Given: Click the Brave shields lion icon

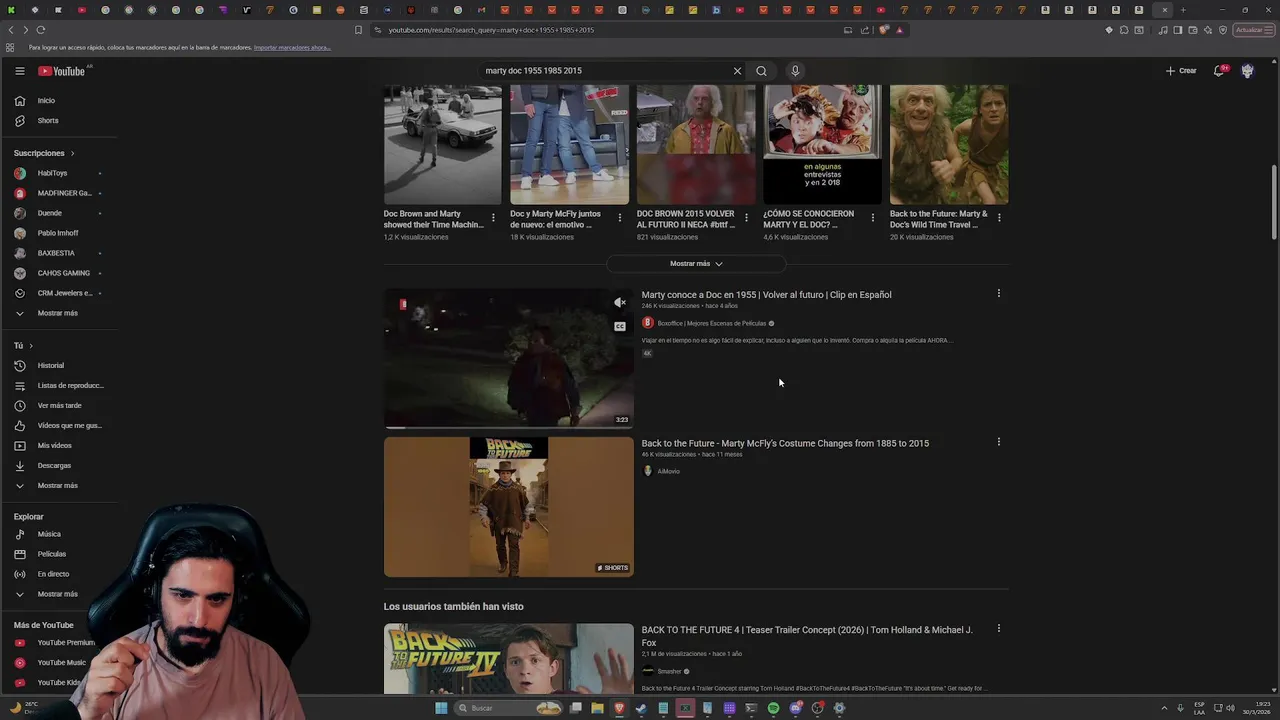Looking at the screenshot, I should (x=884, y=30).
